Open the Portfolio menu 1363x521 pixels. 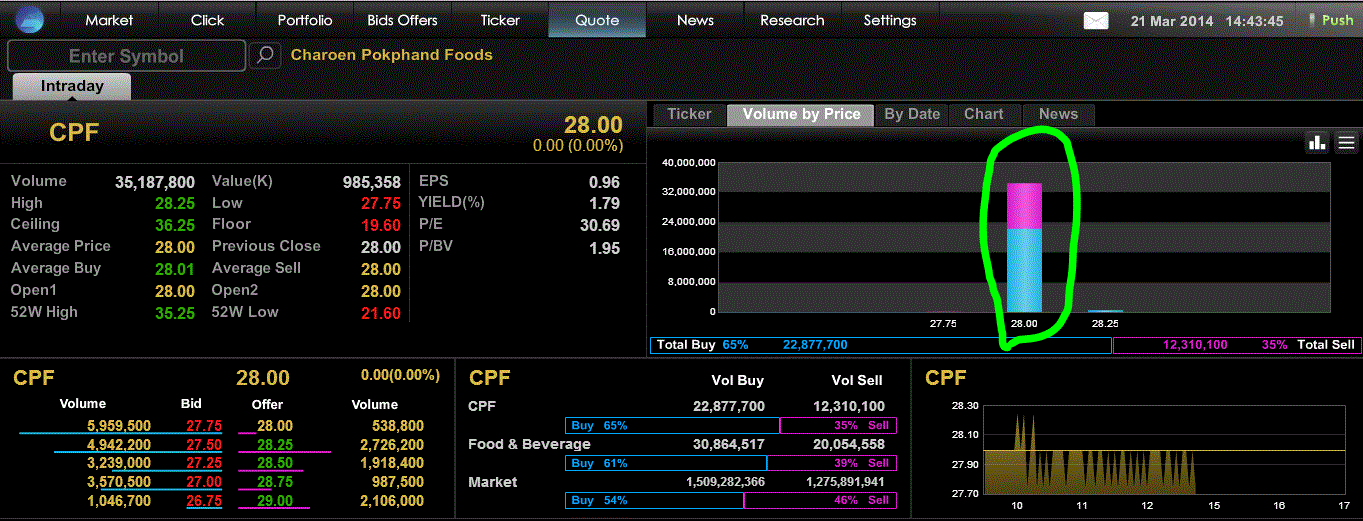[x=305, y=20]
